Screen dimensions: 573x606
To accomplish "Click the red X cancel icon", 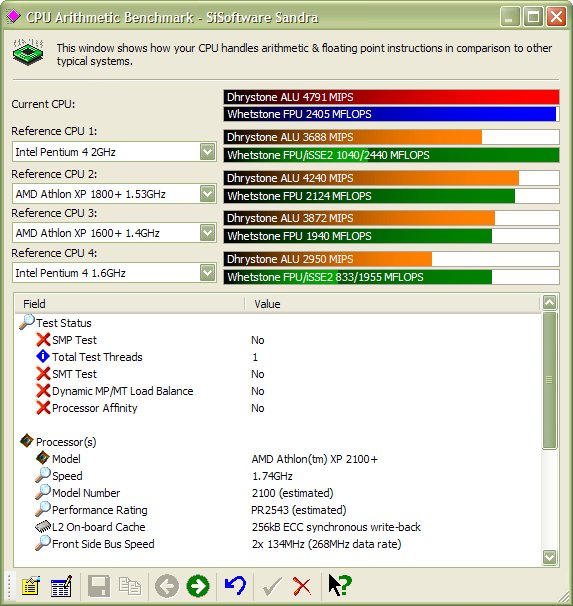I will click(x=302, y=586).
